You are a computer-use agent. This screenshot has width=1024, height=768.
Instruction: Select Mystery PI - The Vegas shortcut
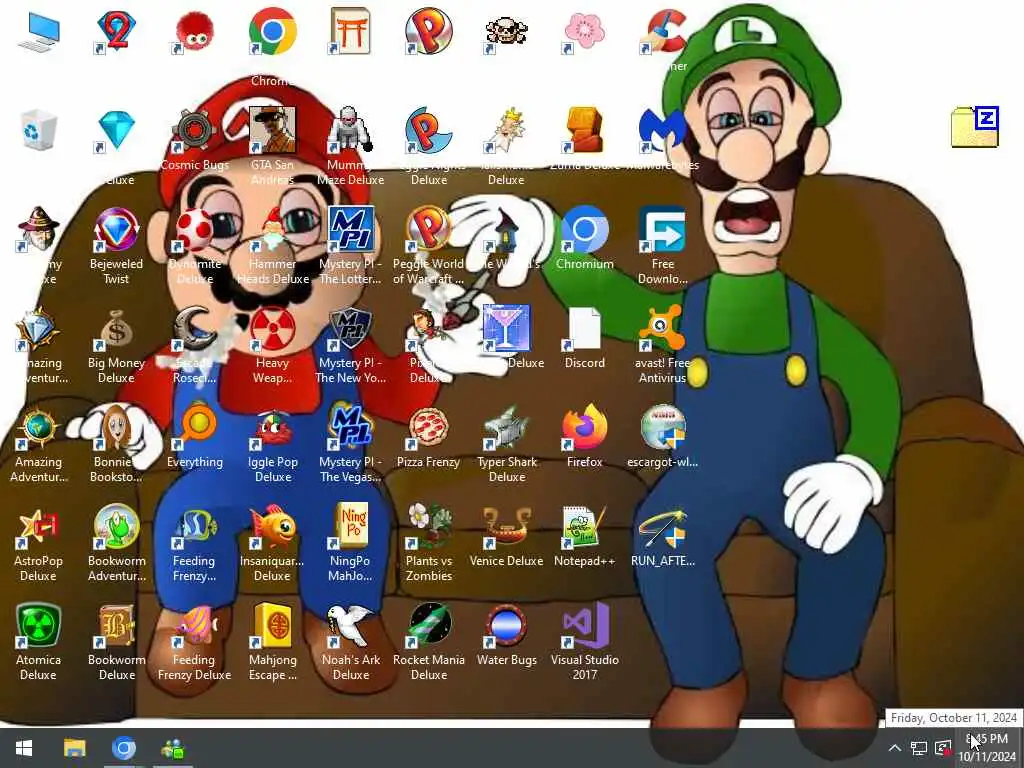coord(350,428)
